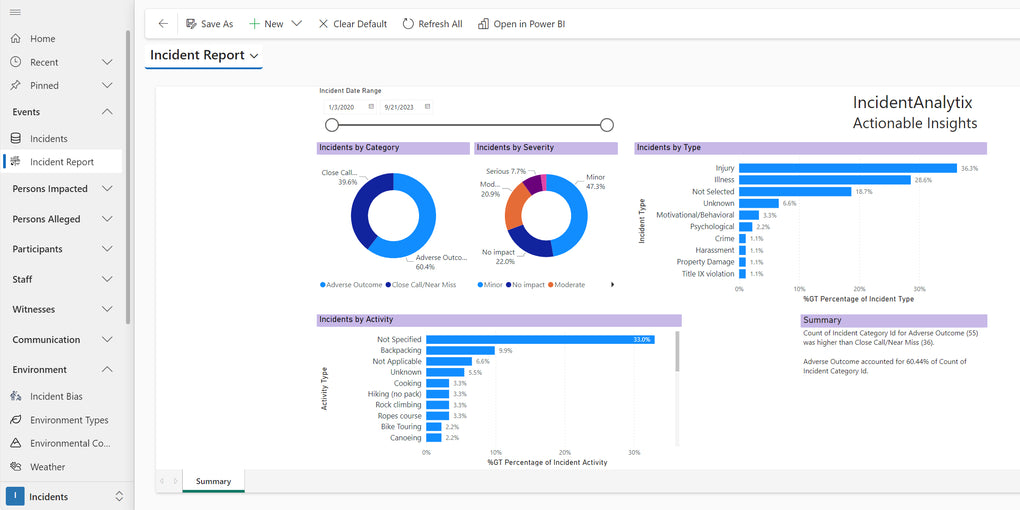Collapse the Events section
1020x510 pixels.
coord(107,112)
